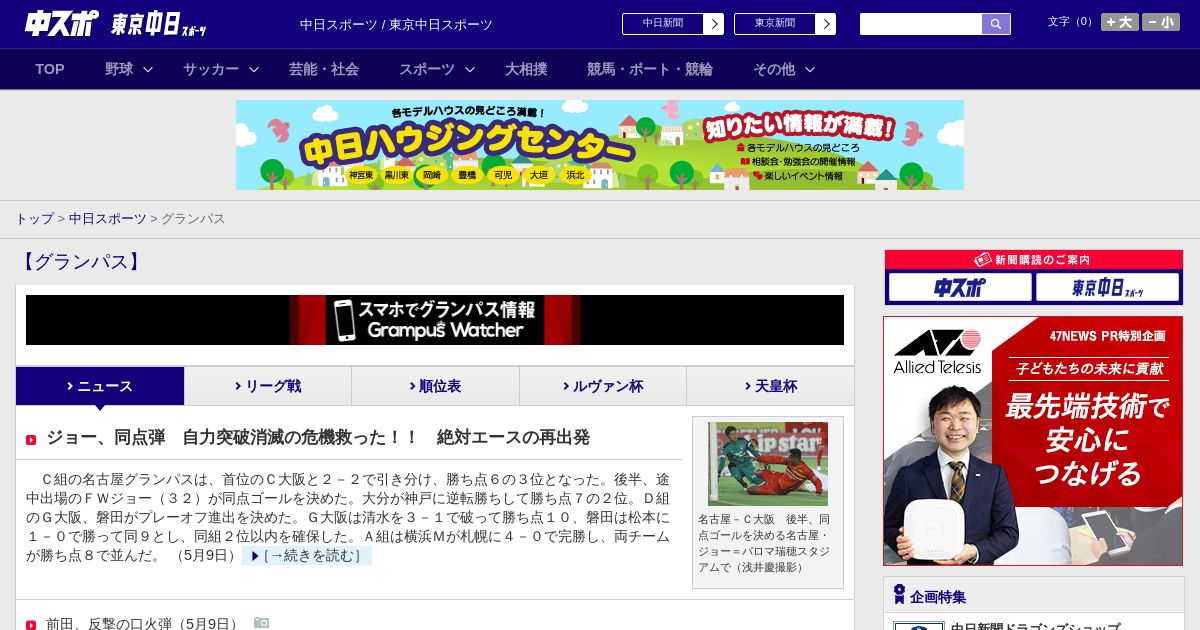Switch to the ルヴァン杯 tab
The height and width of the screenshot is (630, 1200).
coord(603,386)
